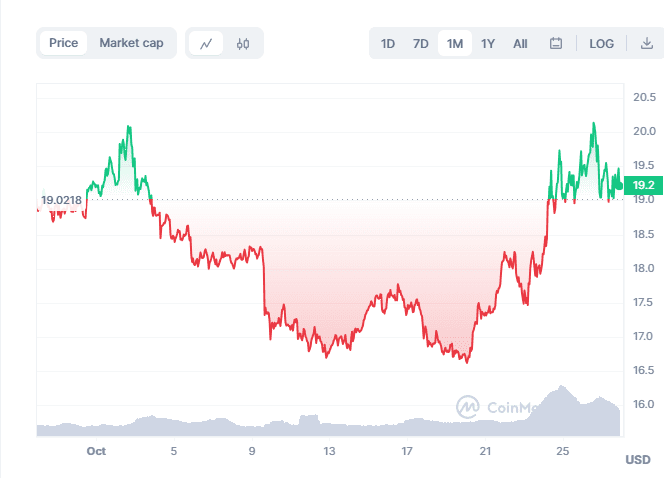
Task: Click the 13 date marker on axis
Action: [329, 451]
